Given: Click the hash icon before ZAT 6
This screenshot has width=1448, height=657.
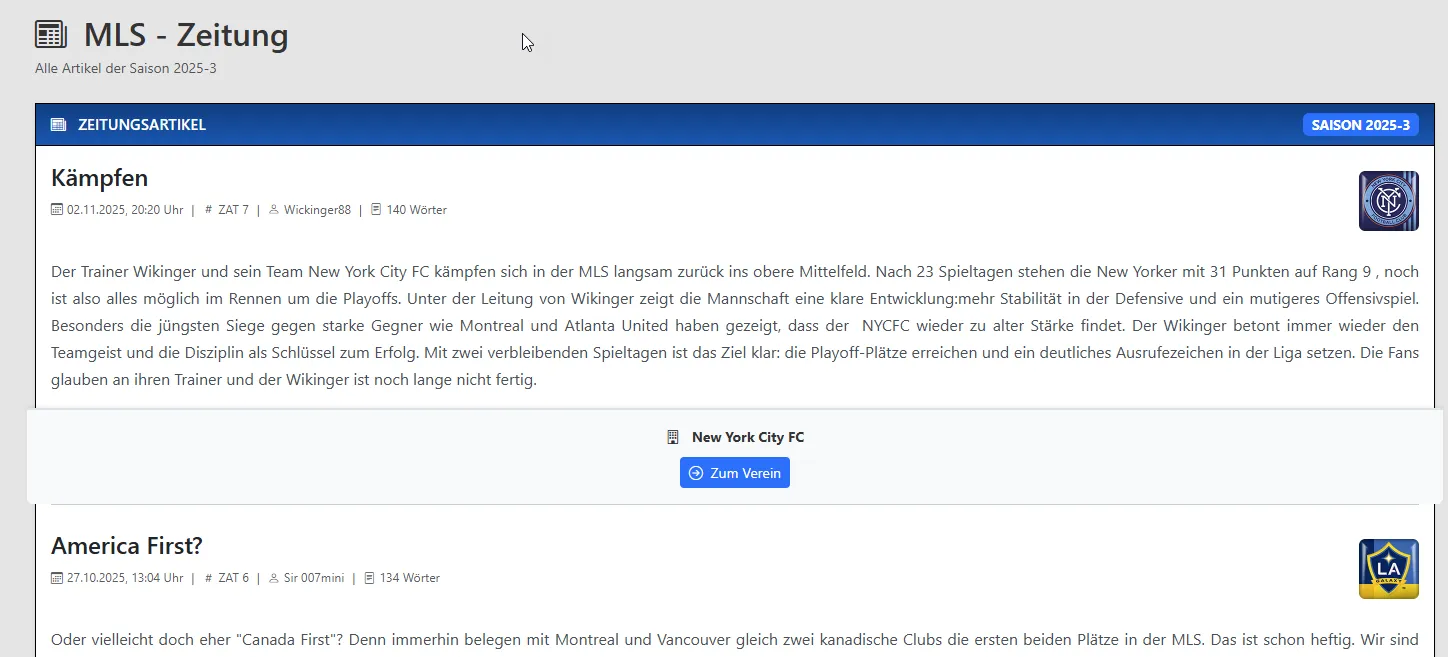Looking at the screenshot, I should click(x=208, y=578).
